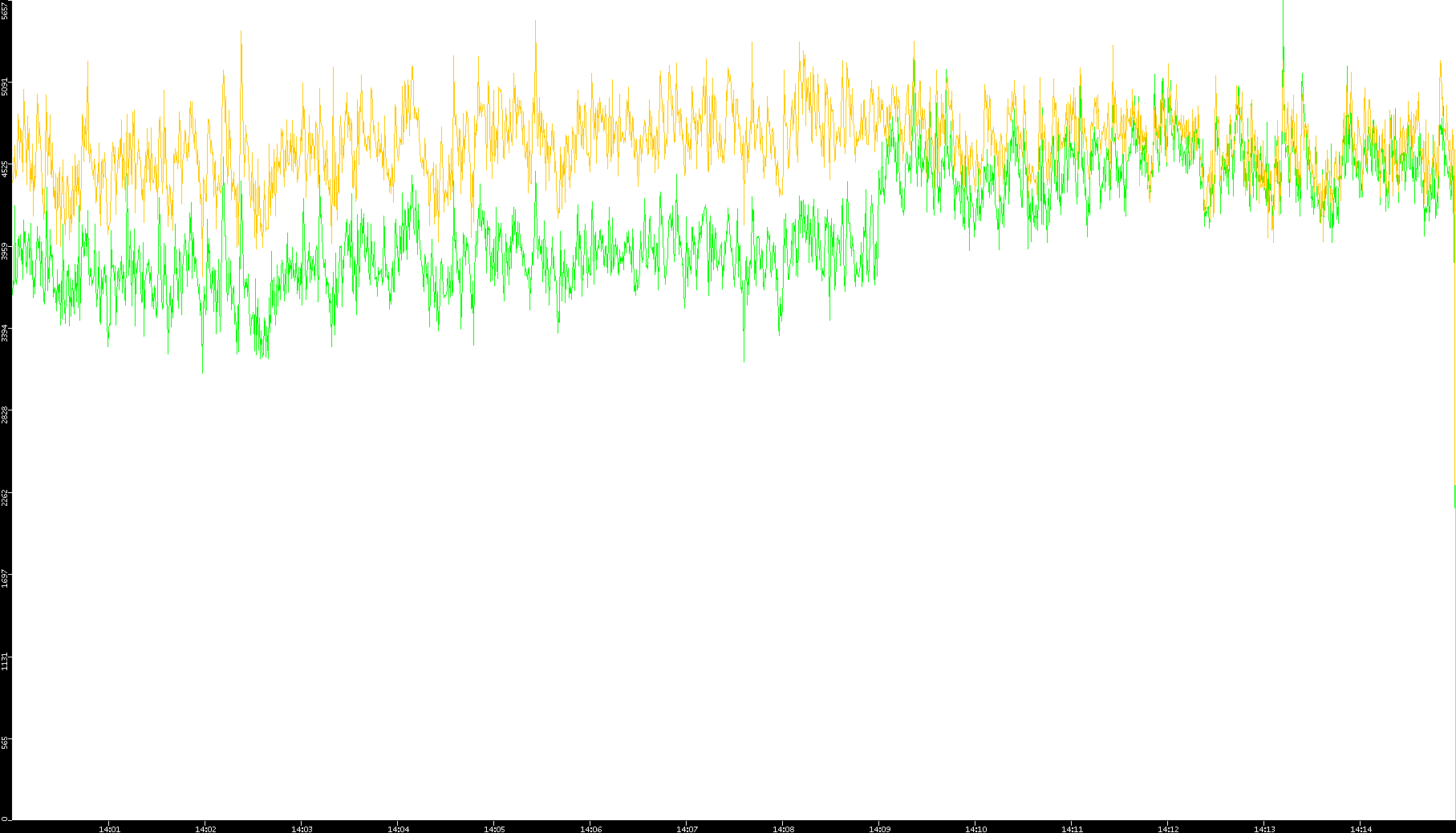Image resolution: width=1456 pixels, height=833 pixels.
Task: Select the 5091 vertical axis label
Action: tap(5, 87)
